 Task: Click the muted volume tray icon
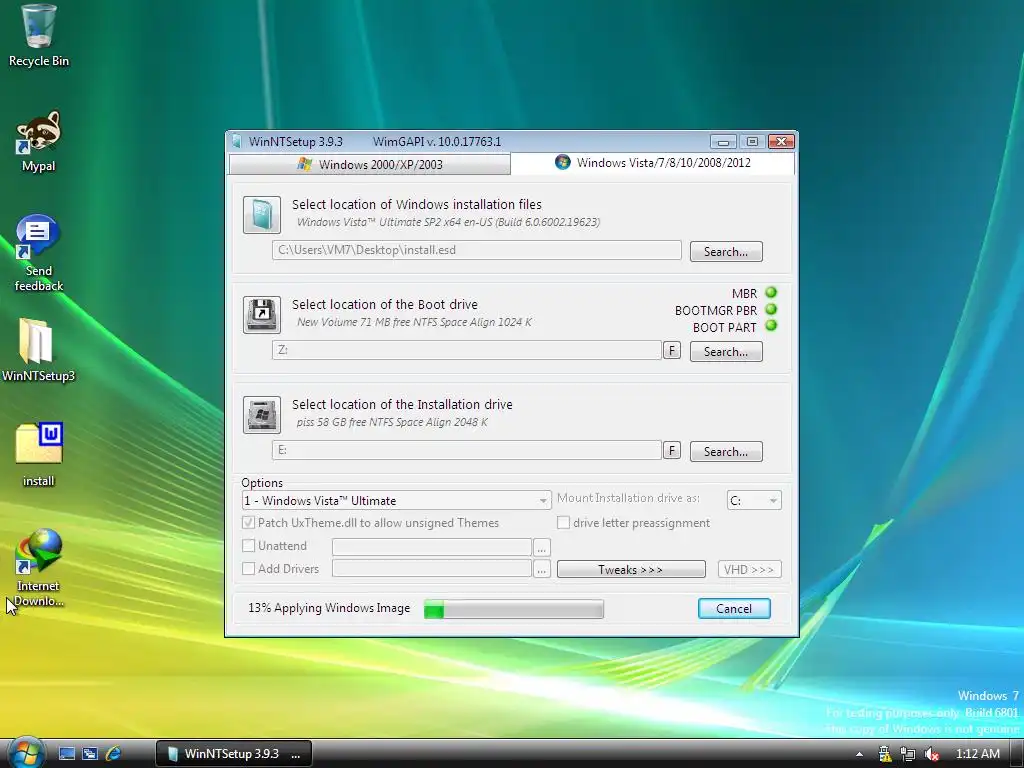[x=932, y=754]
